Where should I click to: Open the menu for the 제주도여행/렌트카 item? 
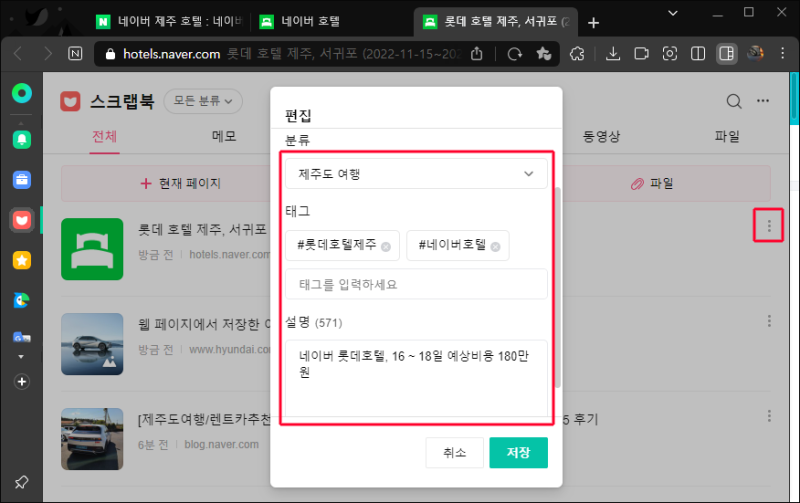[x=769, y=416]
